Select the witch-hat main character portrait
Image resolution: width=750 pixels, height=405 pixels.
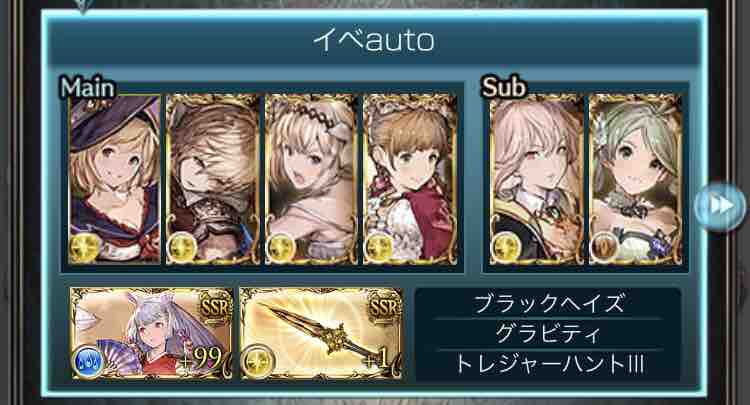(x=114, y=179)
